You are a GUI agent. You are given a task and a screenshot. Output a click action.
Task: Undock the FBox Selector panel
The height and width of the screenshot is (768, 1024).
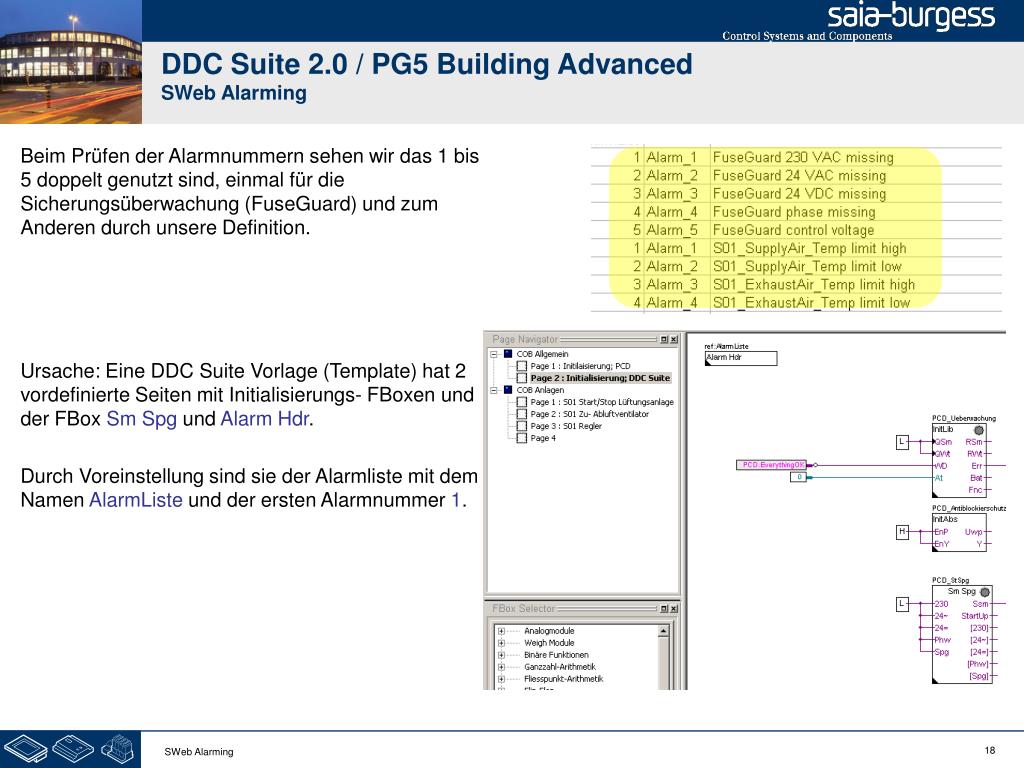point(664,609)
